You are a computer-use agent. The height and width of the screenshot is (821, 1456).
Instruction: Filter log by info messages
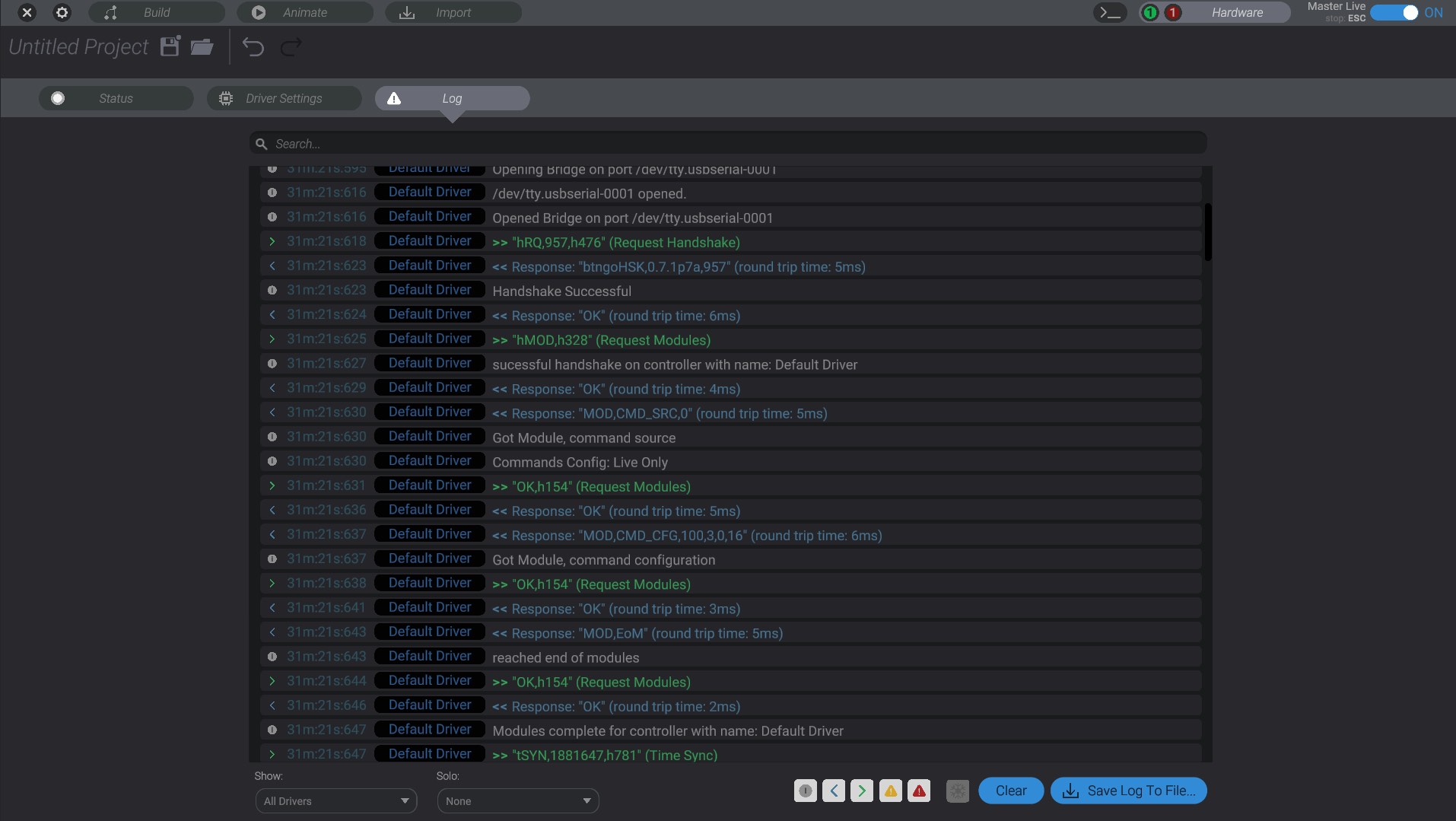pyautogui.click(x=806, y=791)
